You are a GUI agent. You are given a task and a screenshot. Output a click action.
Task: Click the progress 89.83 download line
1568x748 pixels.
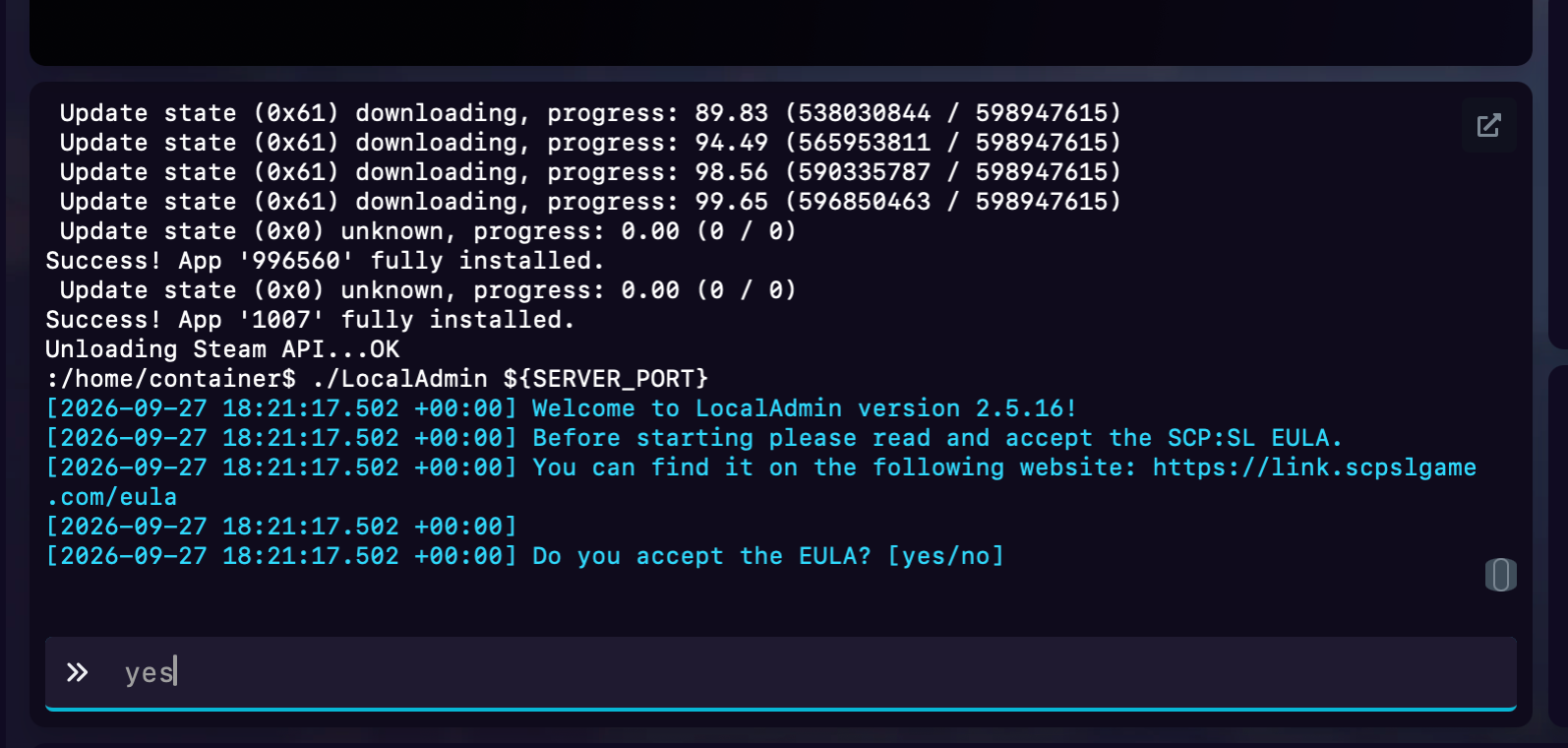pos(590,113)
